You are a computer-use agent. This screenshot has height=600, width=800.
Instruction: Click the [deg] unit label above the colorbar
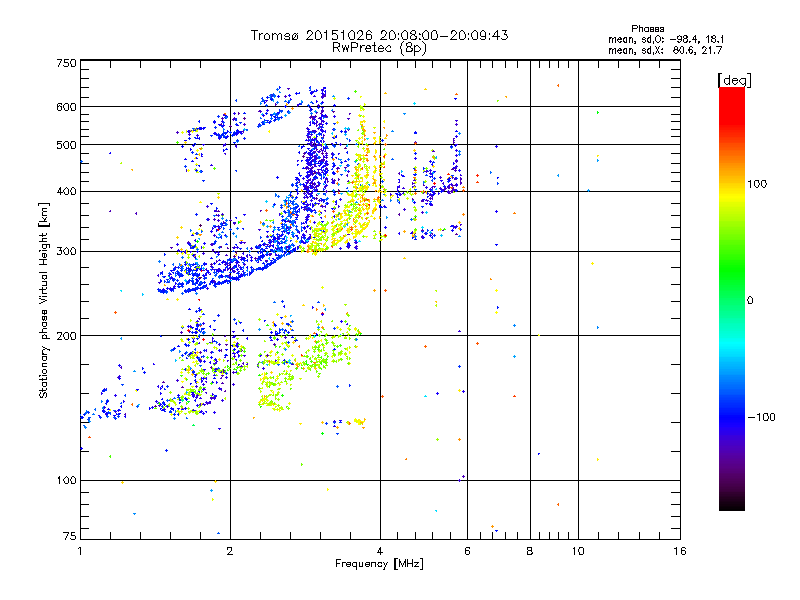coord(734,80)
